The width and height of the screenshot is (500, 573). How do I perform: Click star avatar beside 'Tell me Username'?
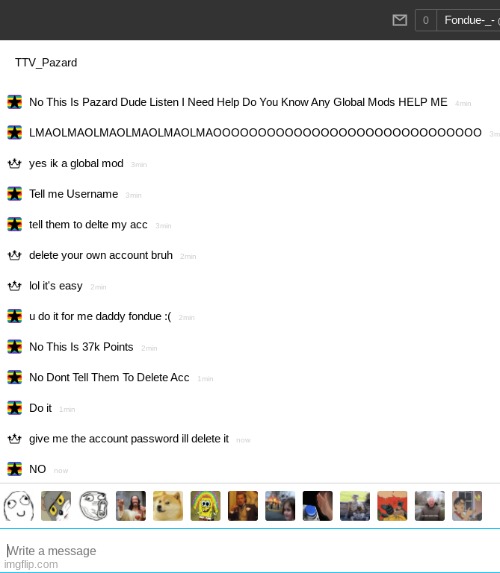pos(15,194)
